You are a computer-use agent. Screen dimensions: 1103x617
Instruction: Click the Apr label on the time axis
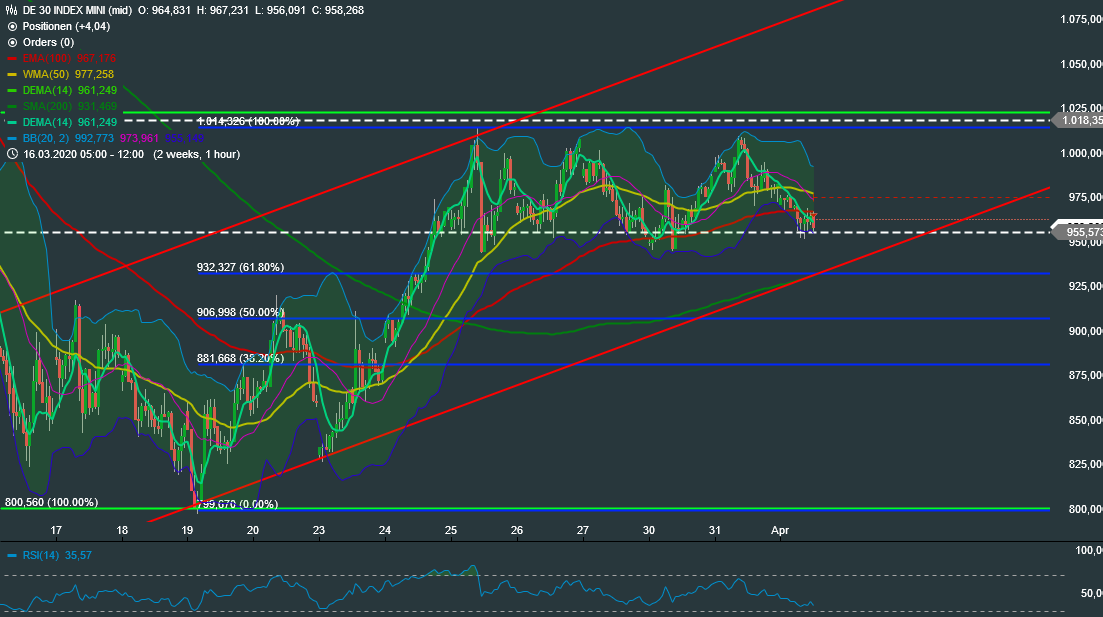[x=780, y=530]
